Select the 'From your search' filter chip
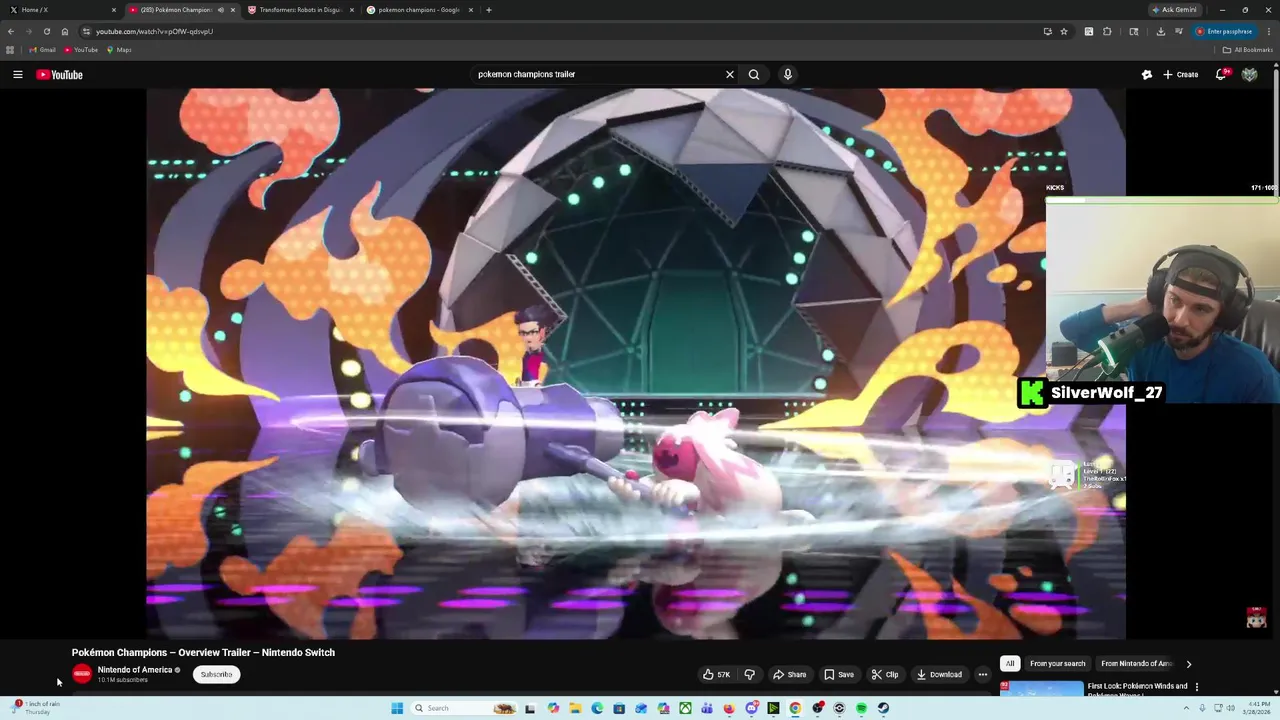1280x720 pixels. pos(1057,664)
